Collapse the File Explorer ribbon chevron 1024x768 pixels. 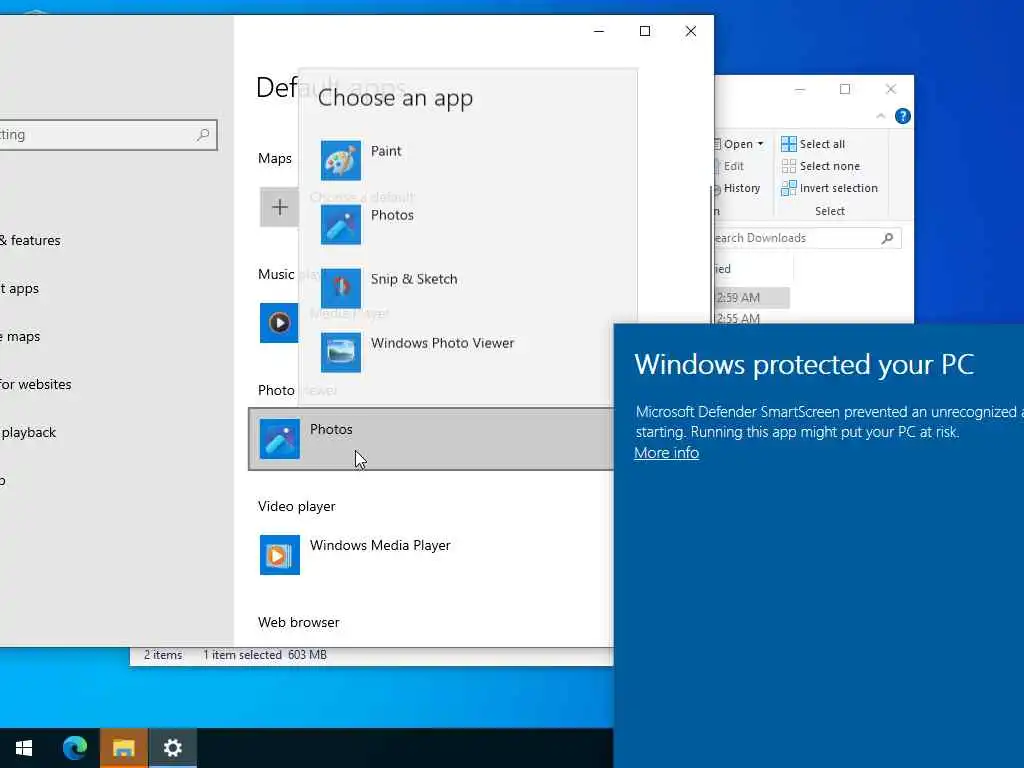point(880,116)
